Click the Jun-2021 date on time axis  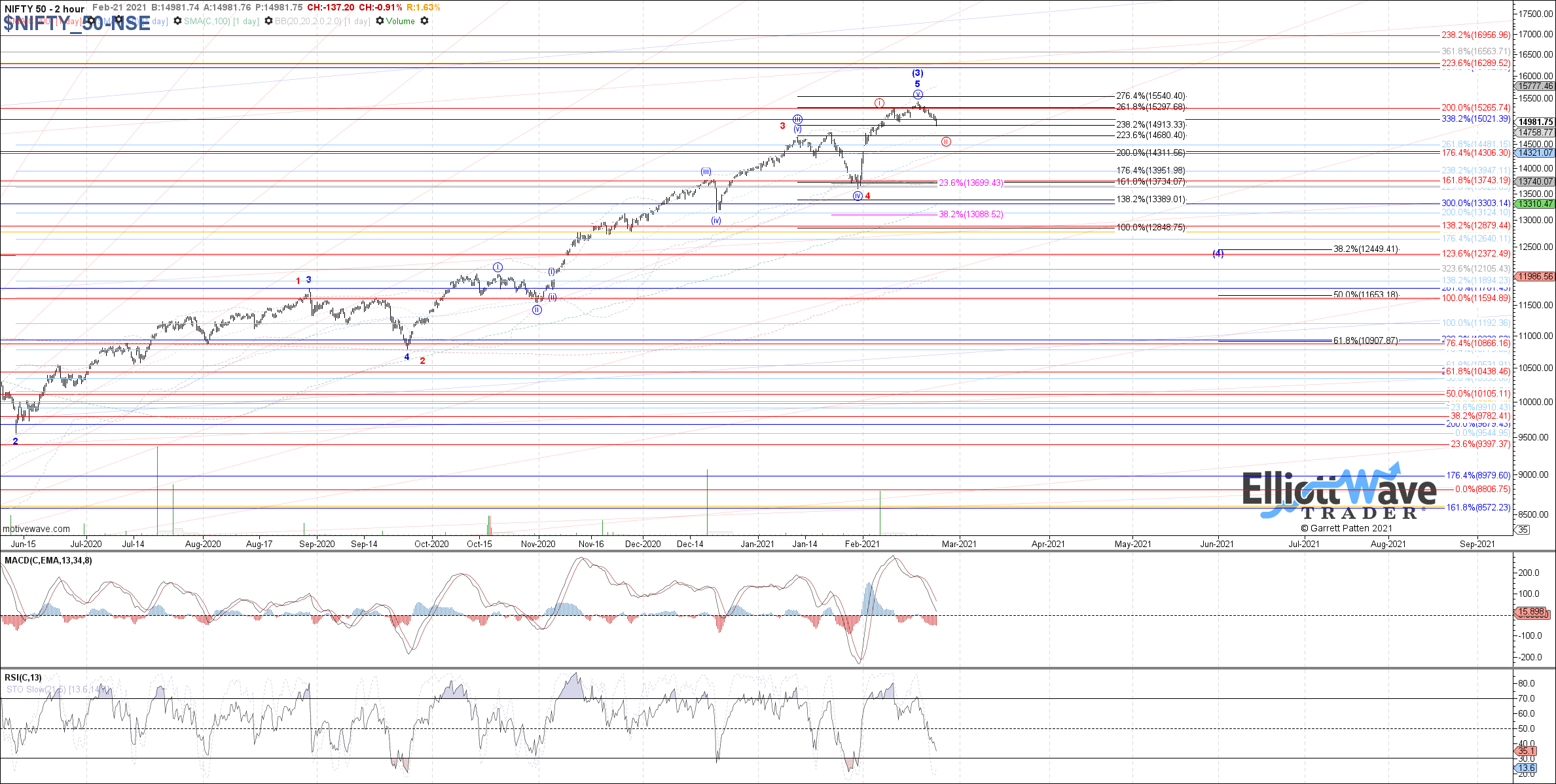click(1216, 544)
